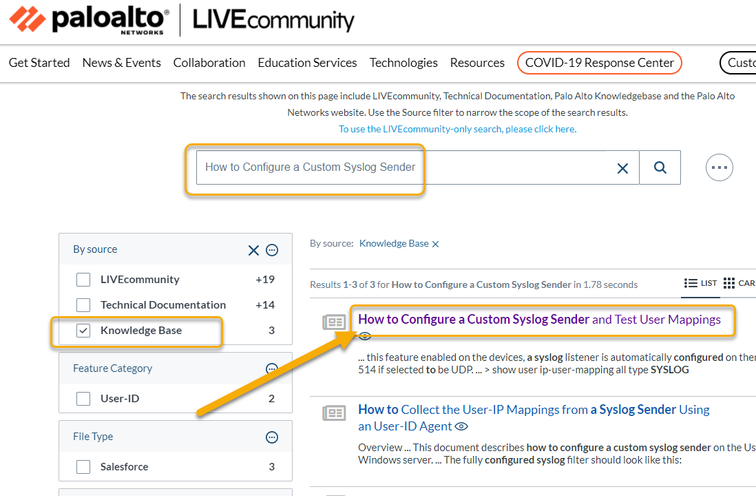Open How to Configure a Custom Syslog Sender result
Image resolution: width=756 pixels, height=496 pixels.
pyautogui.click(x=539, y=320)
